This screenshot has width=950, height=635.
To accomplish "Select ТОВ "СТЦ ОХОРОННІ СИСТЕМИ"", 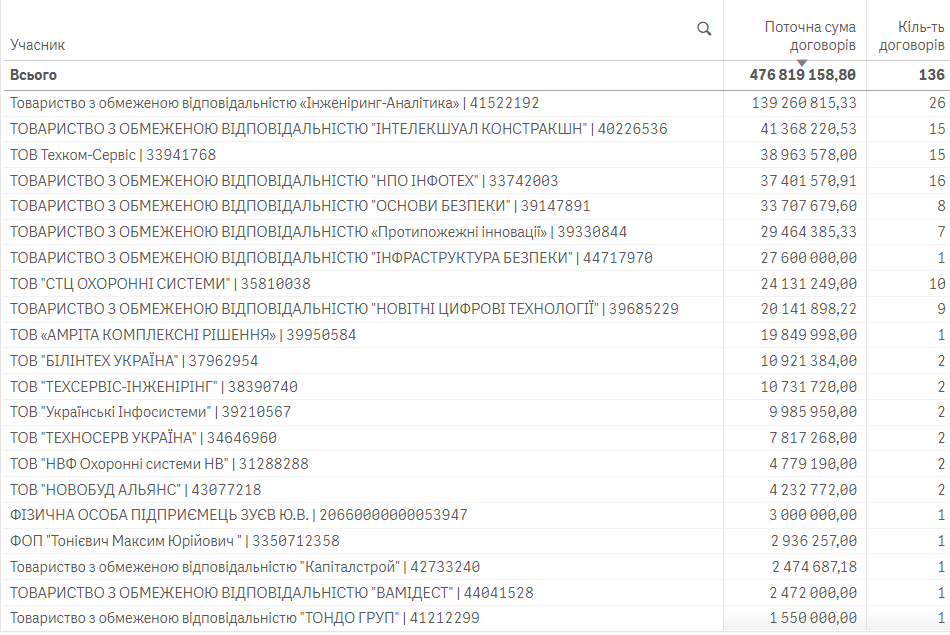I will point(160,284).
